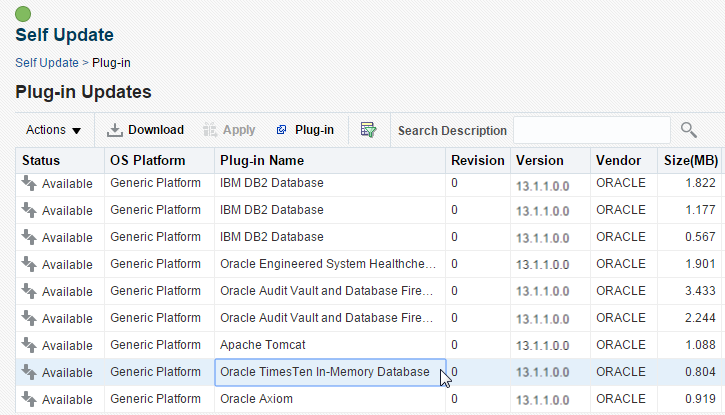725x415 pixels.
Task: Focus the Search Description input field
Action: [591, 130]
